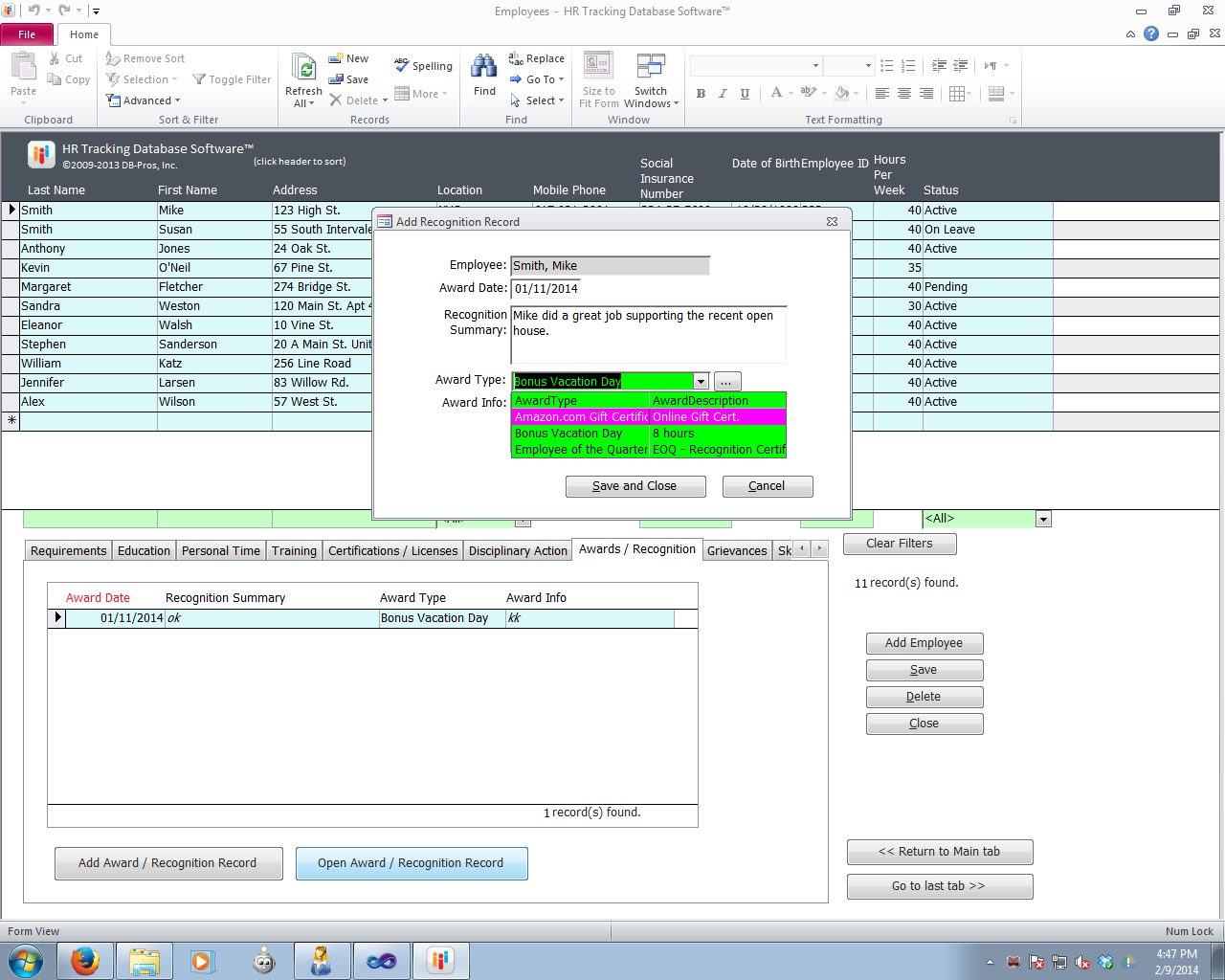Open the Quick Access Toolbar customize arrow

click(96, 11)
